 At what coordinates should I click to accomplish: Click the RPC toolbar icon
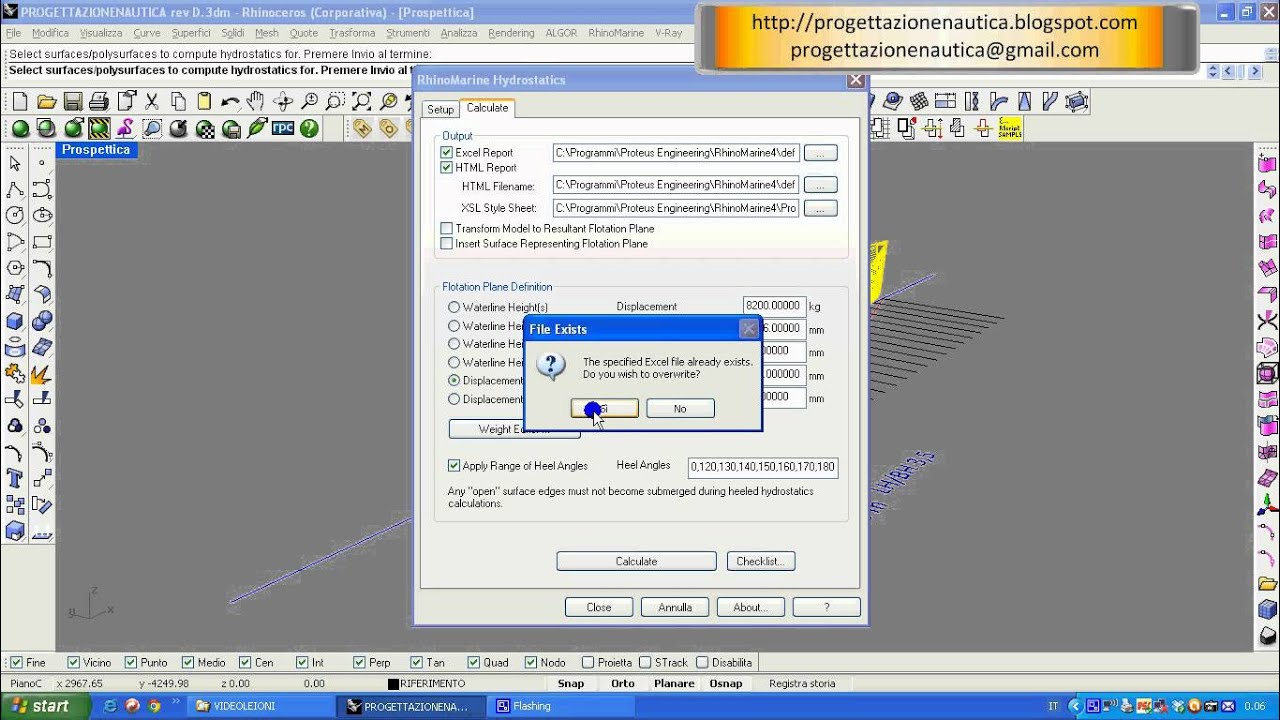tap(283, 128)
